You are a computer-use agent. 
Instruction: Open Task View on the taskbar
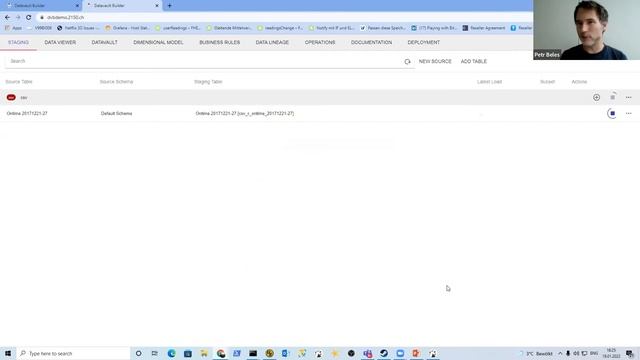[x=155, y=353]
